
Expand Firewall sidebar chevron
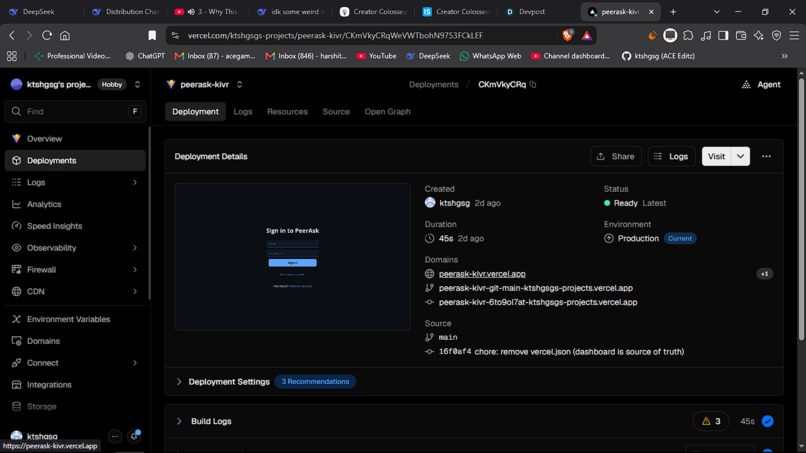point(135,269)
